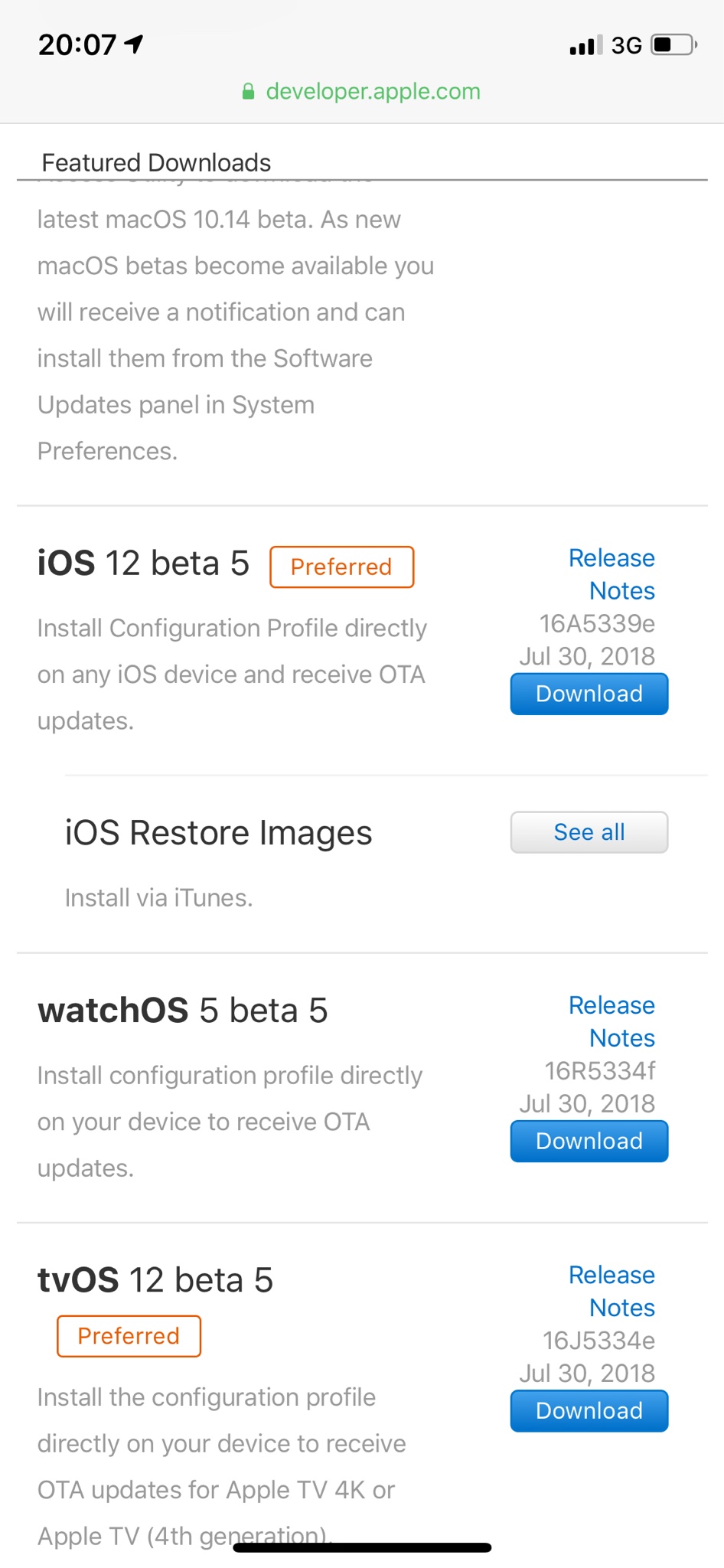The image size is (724, 1568).
Task: Tap the green padlock icon in address bar
Action: [x=248, y=92]
